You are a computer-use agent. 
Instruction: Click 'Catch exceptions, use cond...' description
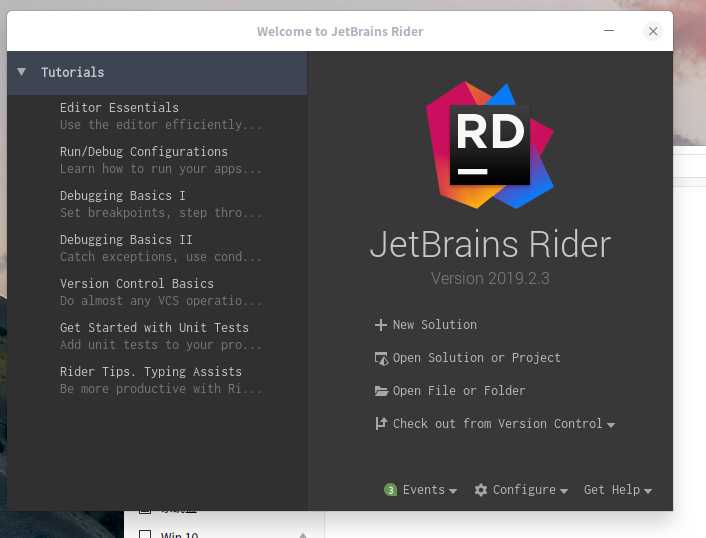(x=161, y=257)
